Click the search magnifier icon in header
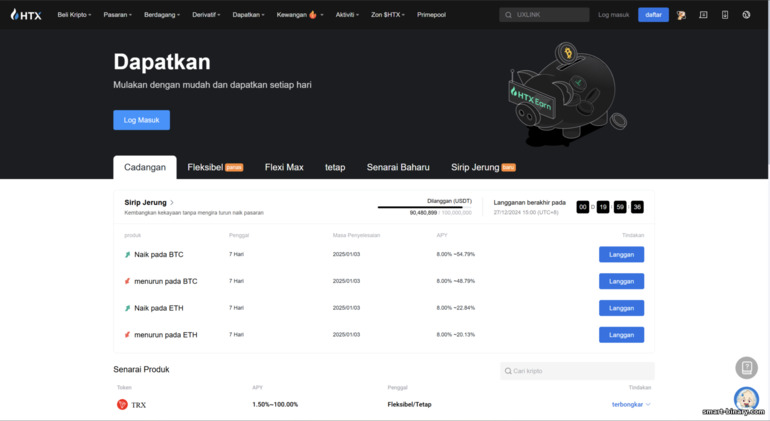The image size is (770, 421). pyautogui.click(x=508, y=15)
